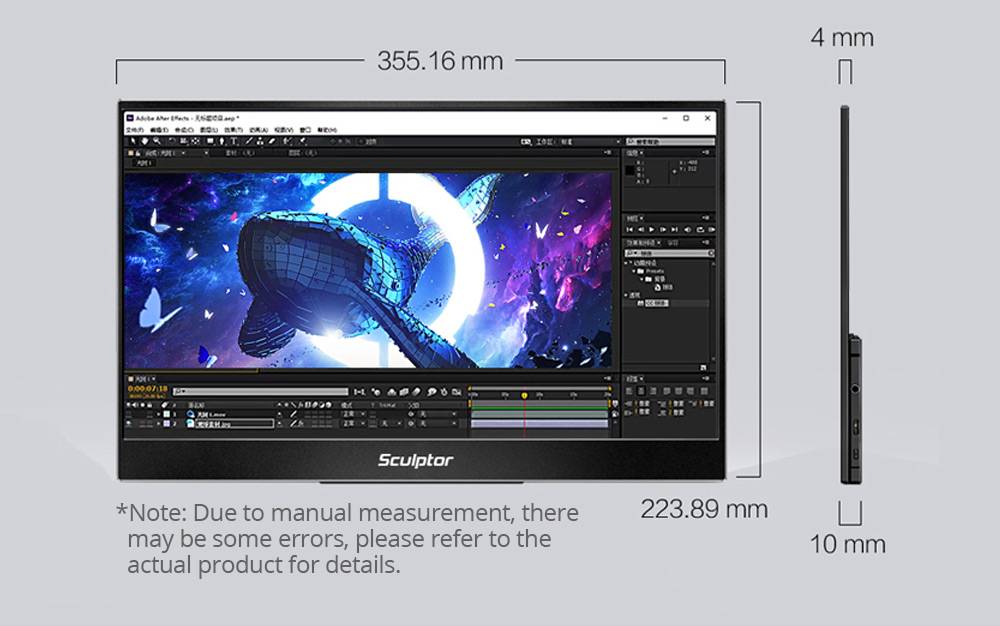This screenshot has height=626, width=1000.
Task: Click the effects panel search field
Action: click(x=670, y=253)
